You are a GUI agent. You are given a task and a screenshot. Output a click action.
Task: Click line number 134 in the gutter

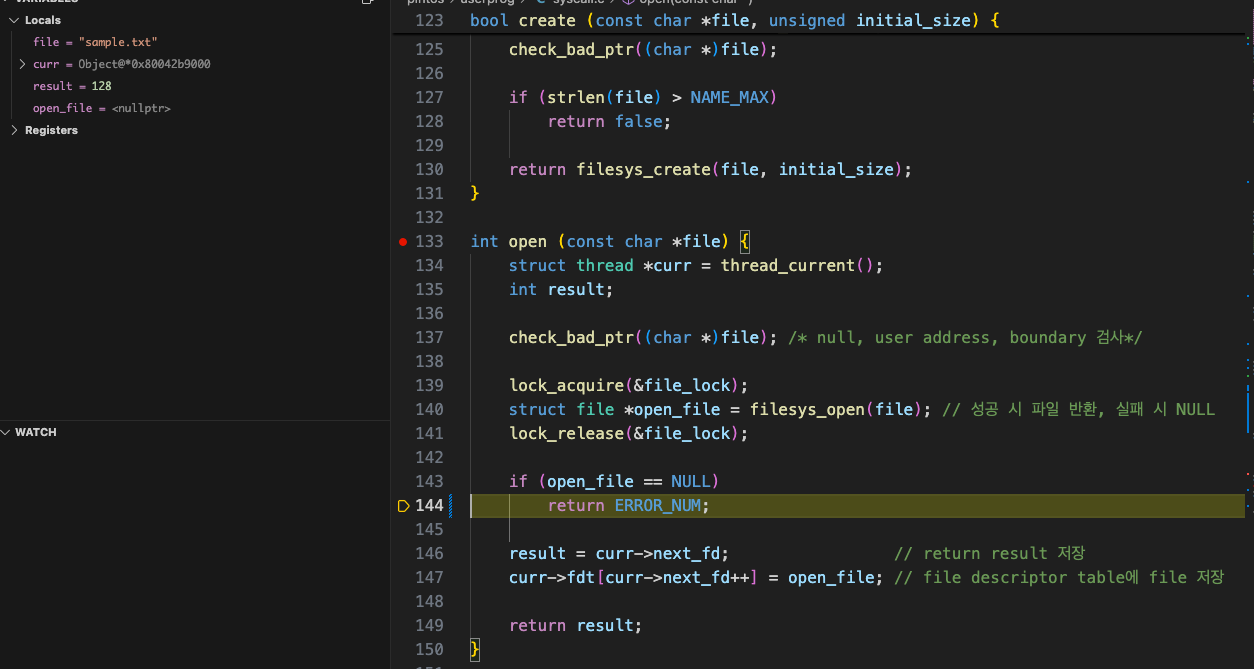tap(428, 265)
